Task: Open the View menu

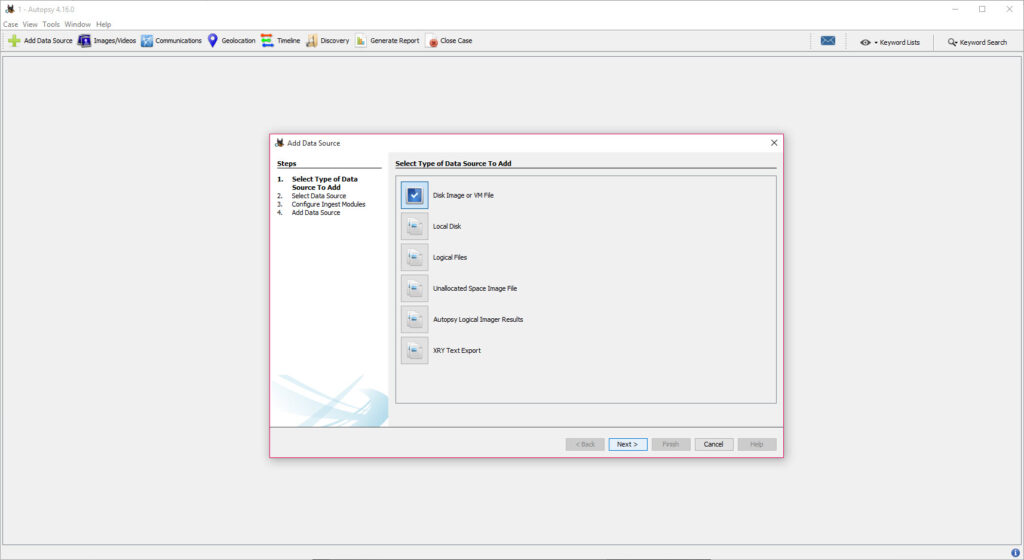Action: point(30,24)
